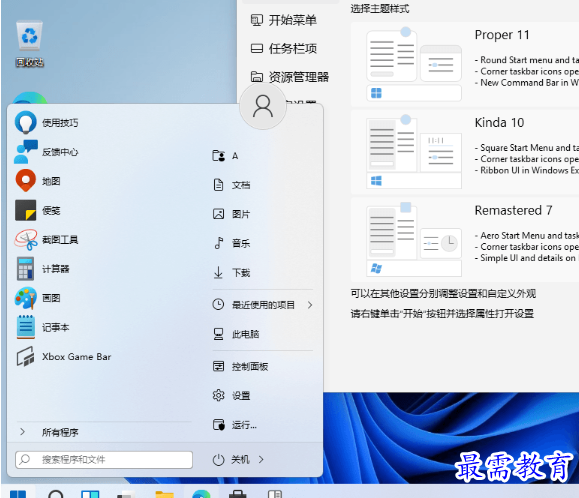The height and width of the screenshot is (498, 579).
Task: Open the Xbox Game Bar icon
Action: pyautogui.click(x=25, y=356)
